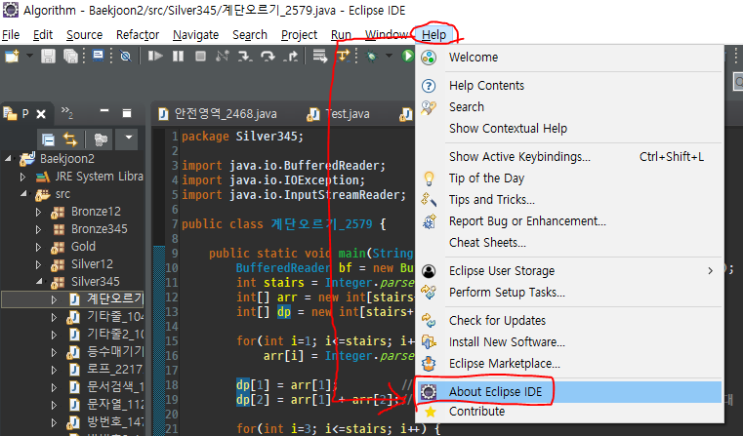Image resolution: width=743 pixels, height=436 pixels.
Task: Click the green Run button icon
Action: (407, 56)
